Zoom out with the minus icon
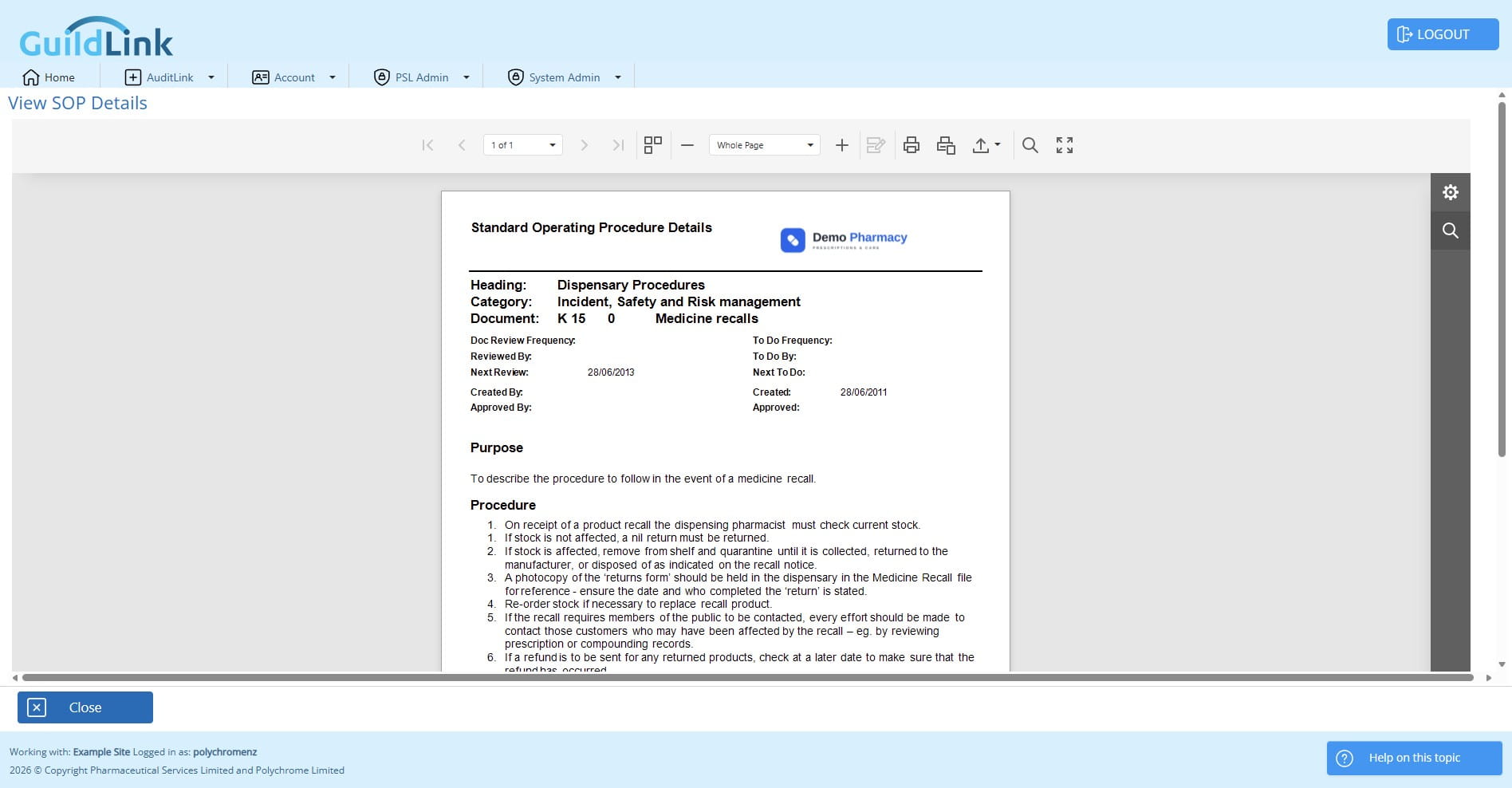Image resolution: width=1512 pixels, height=788 pixels. tap(687, 145)
